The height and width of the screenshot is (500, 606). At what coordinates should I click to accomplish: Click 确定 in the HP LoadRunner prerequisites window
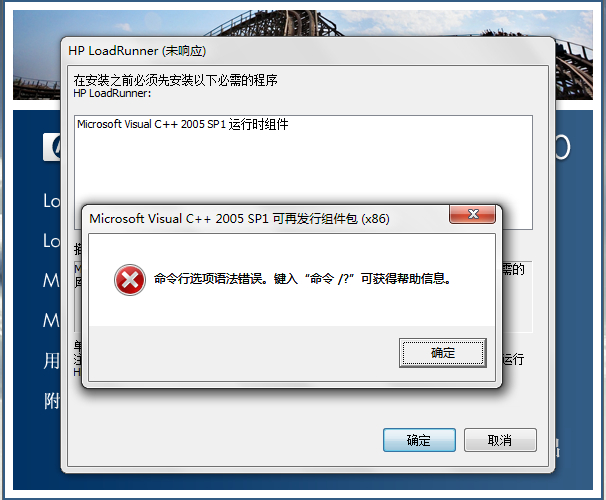tap(419, 440)
